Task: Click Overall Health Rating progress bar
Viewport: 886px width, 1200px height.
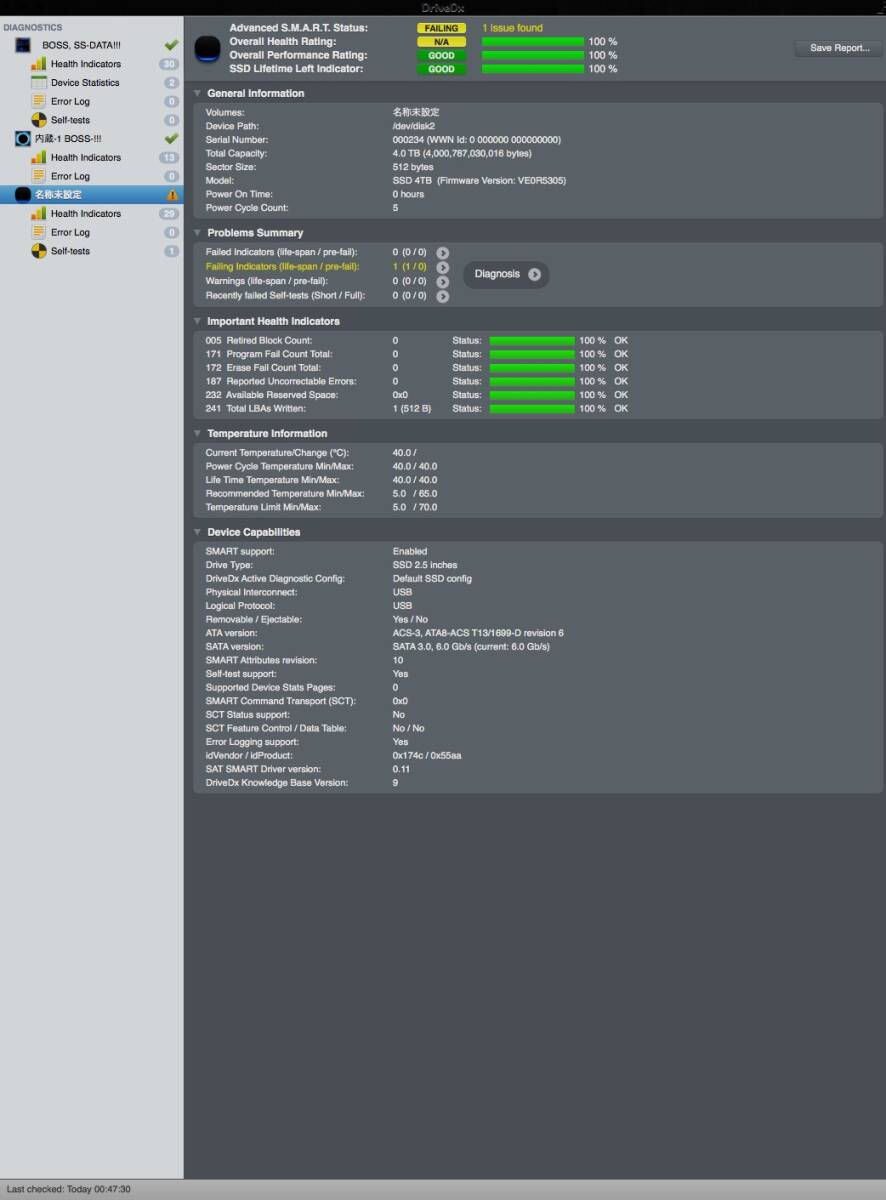Action: click(x=533, y=42)
